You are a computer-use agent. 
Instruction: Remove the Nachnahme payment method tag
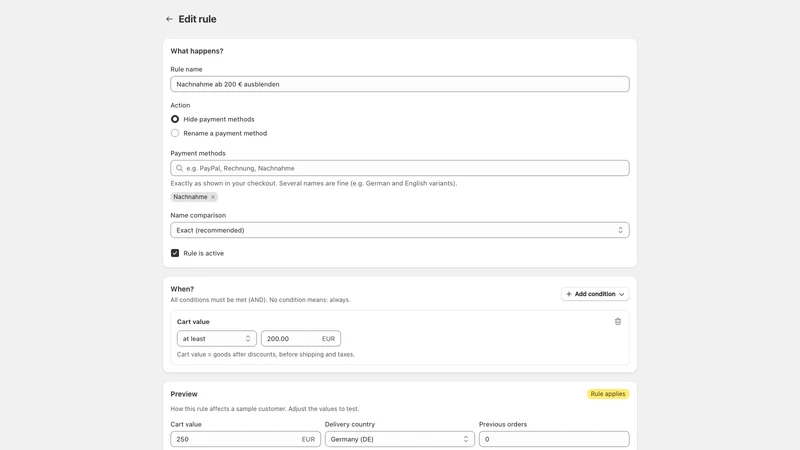[213, 197]
